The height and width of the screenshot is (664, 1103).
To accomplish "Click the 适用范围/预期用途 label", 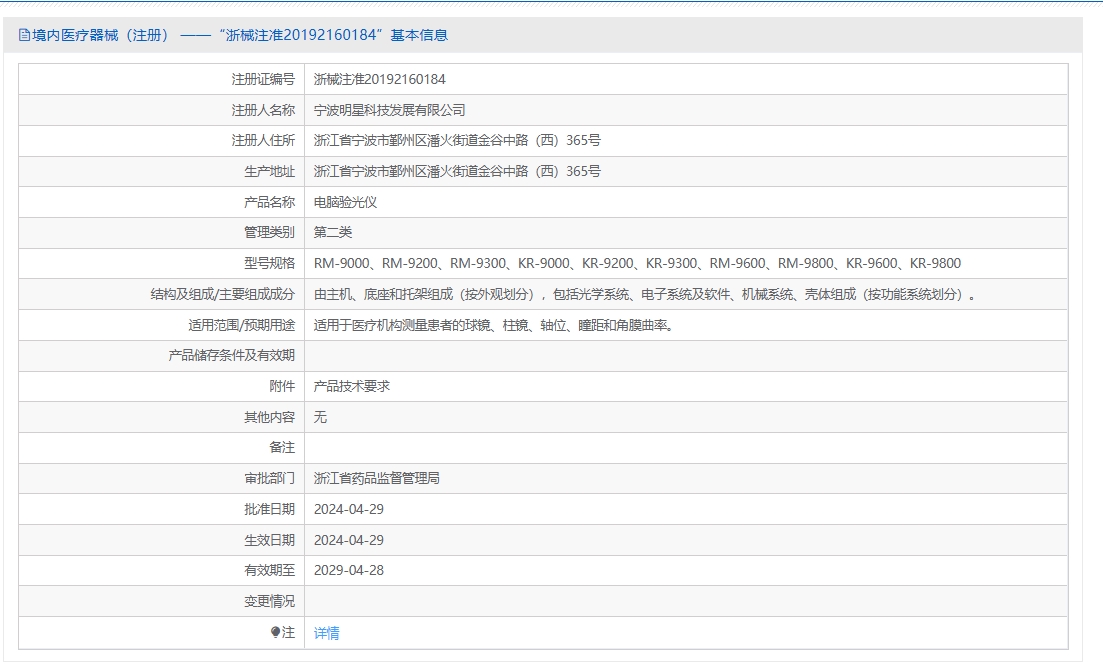I will pyautogui.click(x=241, y=325).
